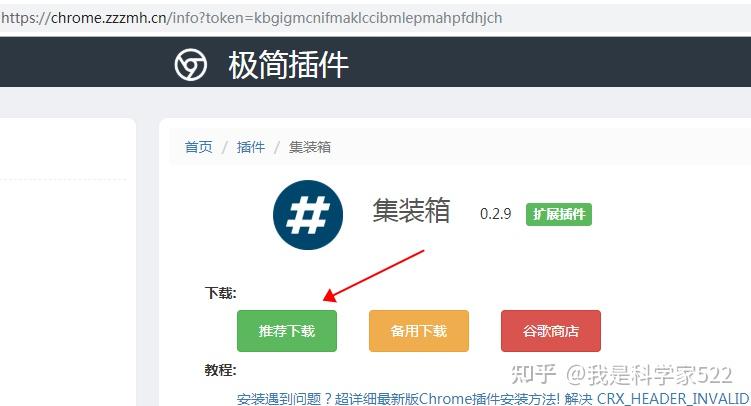Click the red arrow annotation
Screen dimensions: 751x406
click(374, 276)
